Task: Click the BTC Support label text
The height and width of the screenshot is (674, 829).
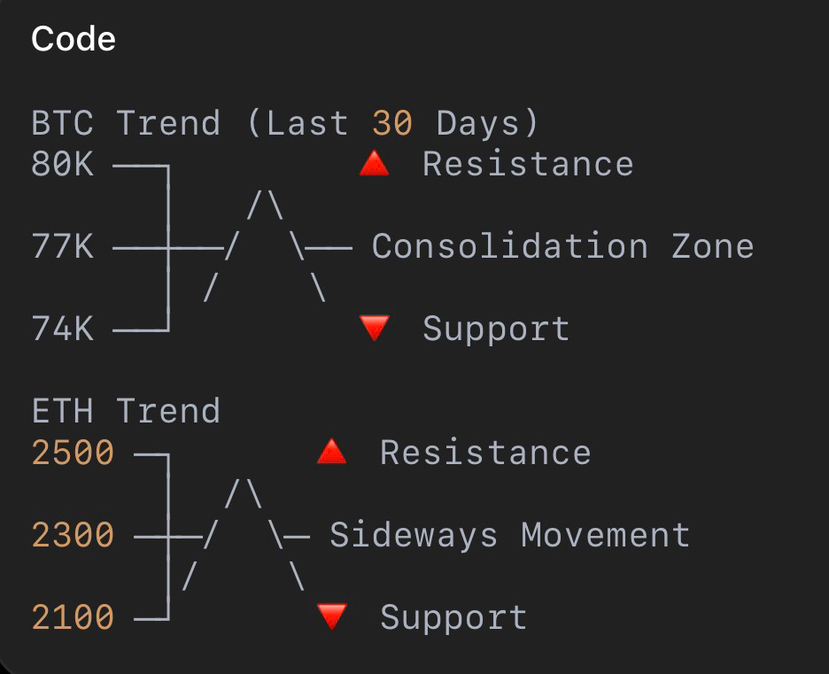Action: tap(496, 329)
